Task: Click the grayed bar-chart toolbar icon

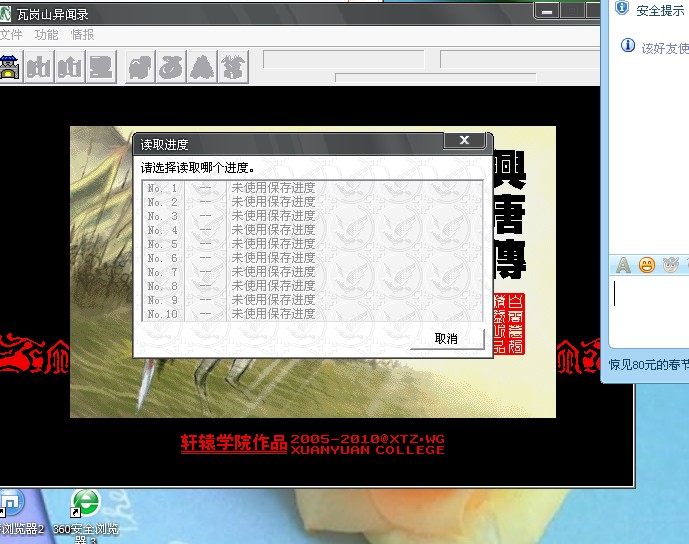Action: tap(39, 67)
